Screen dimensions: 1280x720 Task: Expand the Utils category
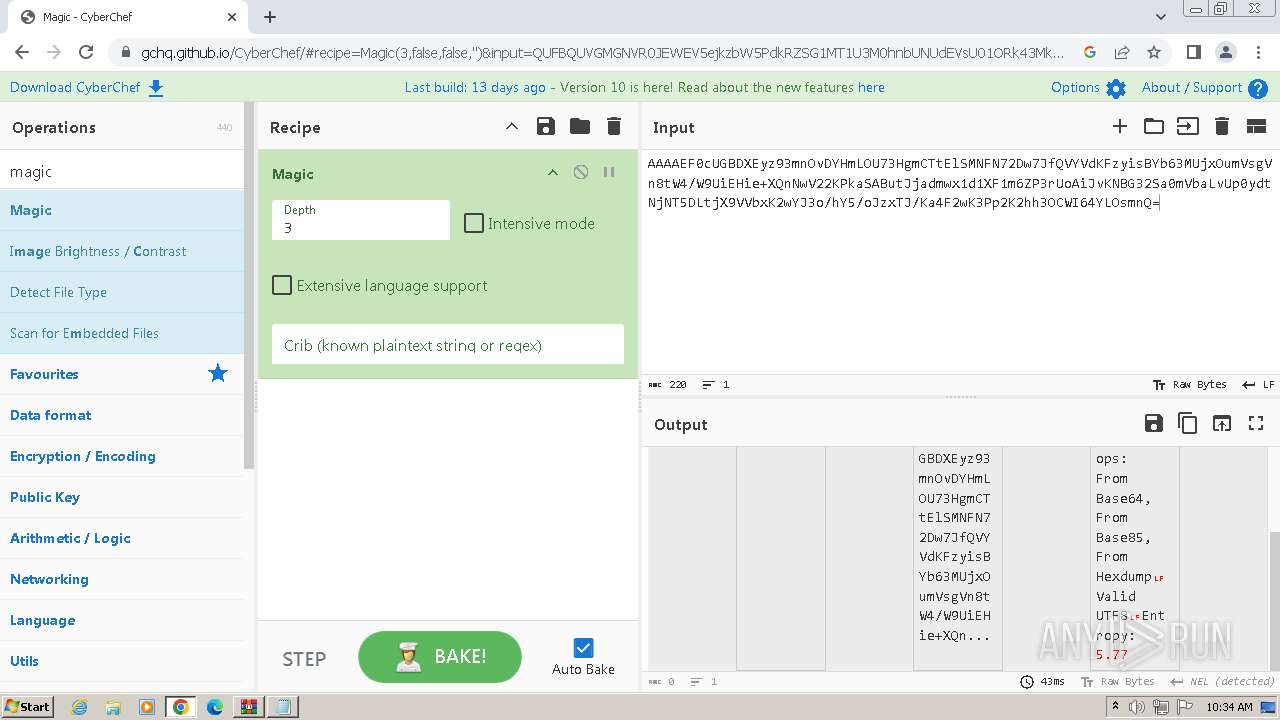[122, 661]
